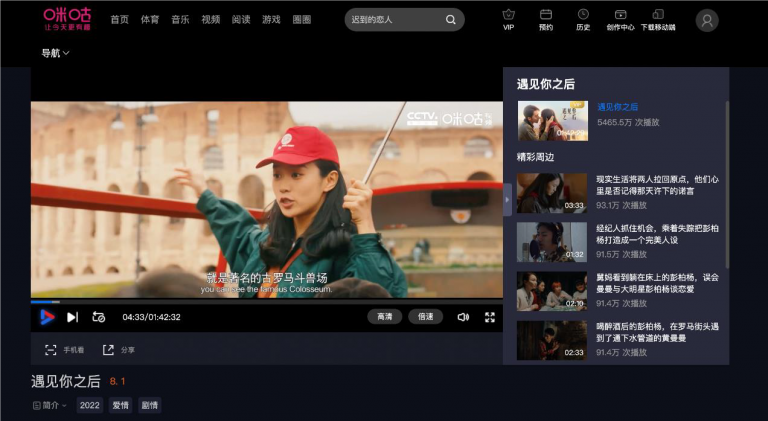
Task: Mute the video volume
Action: click(463, 317)
